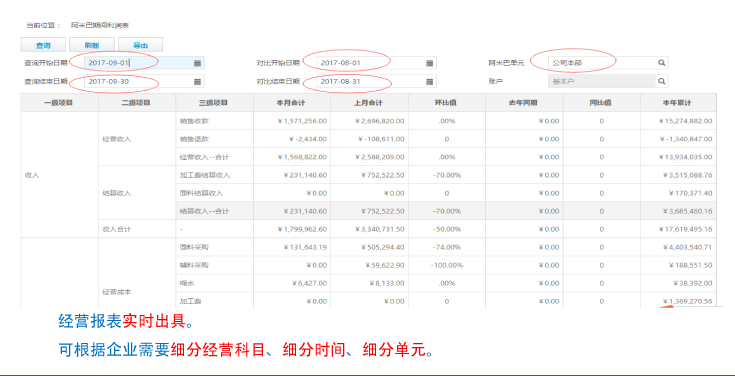The image size is (735, 376).
Task: Click the ¥505,294.40 value
Action: pyautogui.click(x=382, y=247)
